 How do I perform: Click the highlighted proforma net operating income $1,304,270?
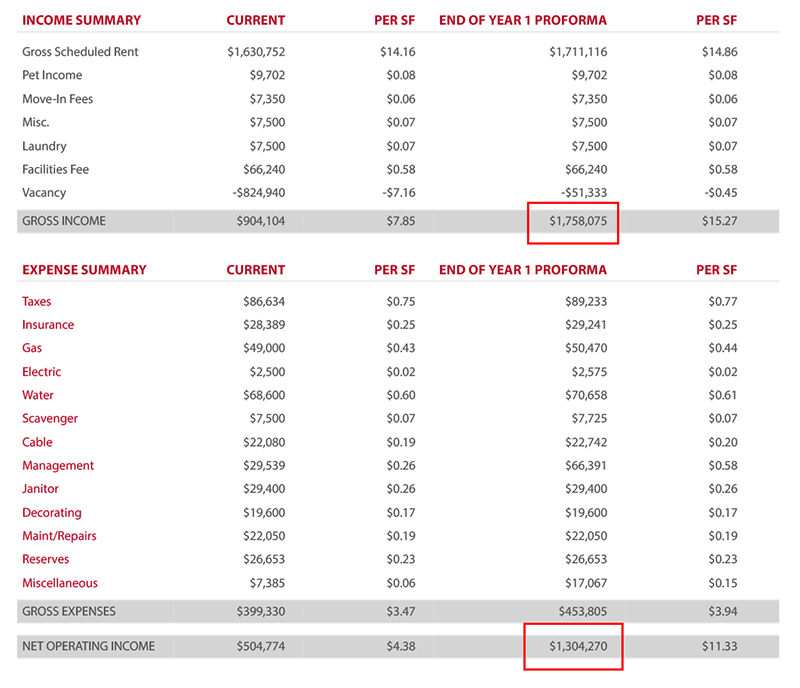point(574,646)
